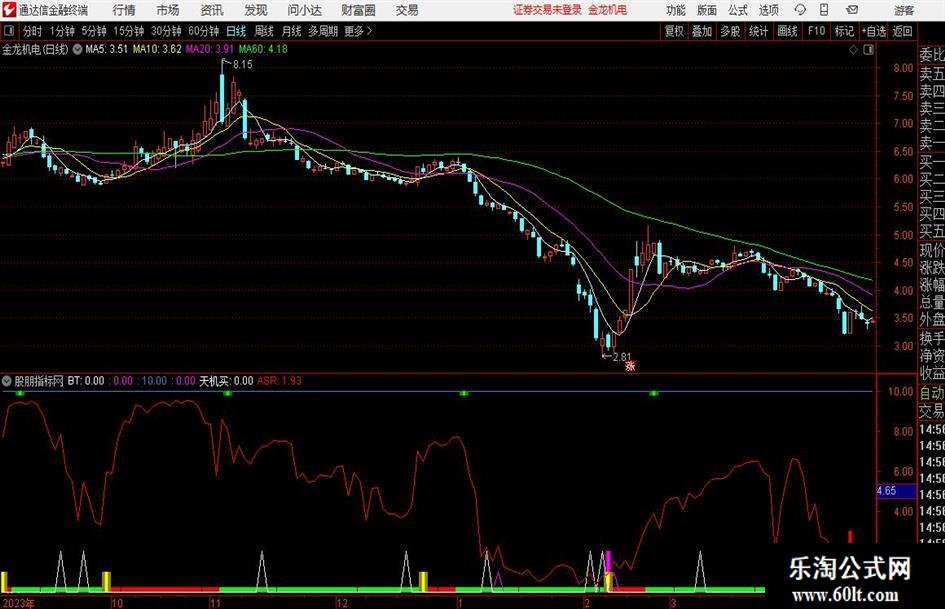Open the 选项 menu
Image resolution: width=945 pixels, height=609 pixels.
tap(768, 10)
